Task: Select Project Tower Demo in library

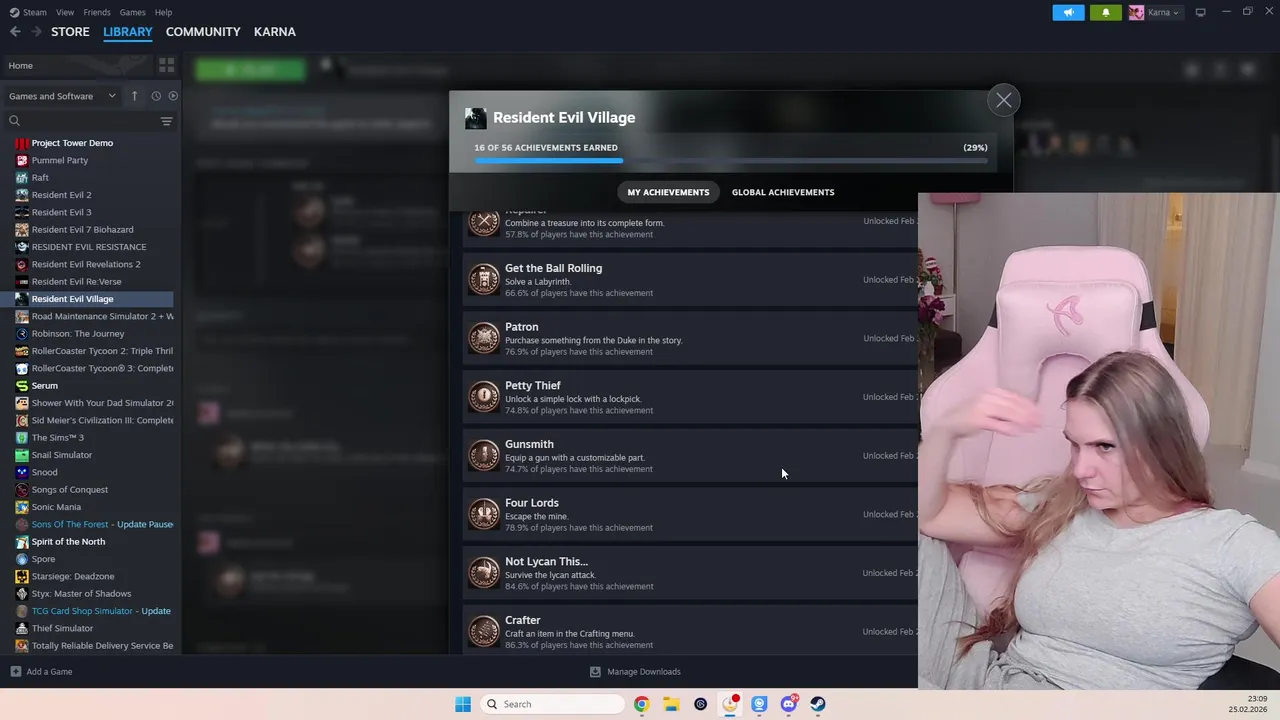Action: tap(72, 143)
